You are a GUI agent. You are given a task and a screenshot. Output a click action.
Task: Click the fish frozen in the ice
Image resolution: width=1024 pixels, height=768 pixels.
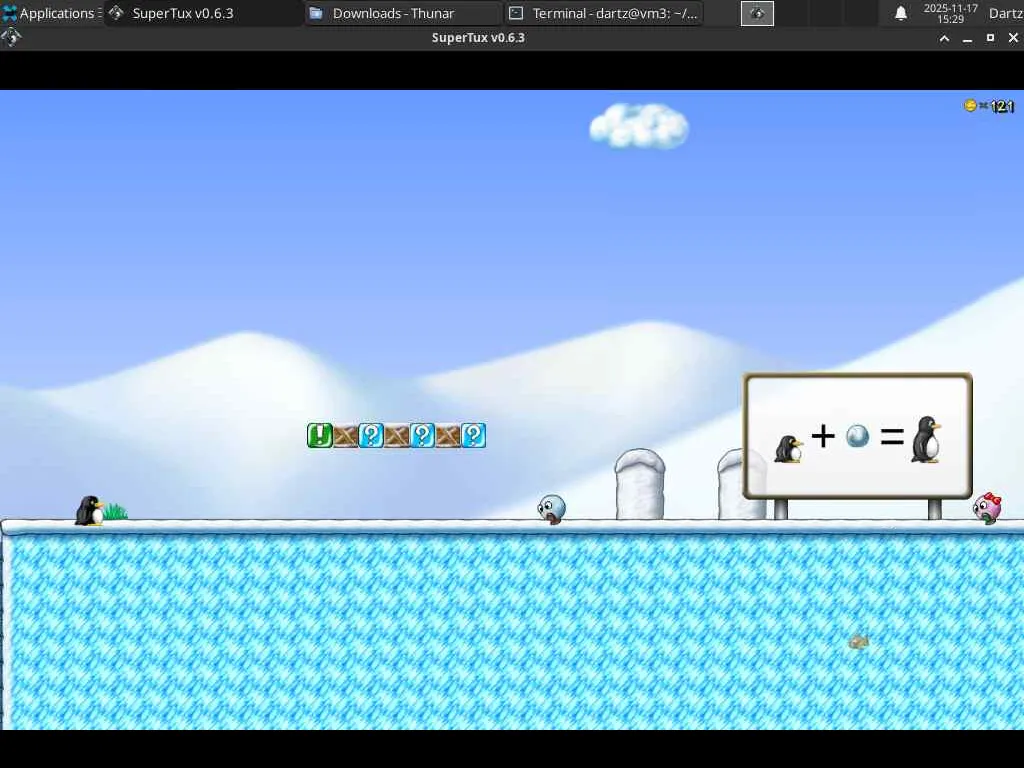click(x=858, y=643)
